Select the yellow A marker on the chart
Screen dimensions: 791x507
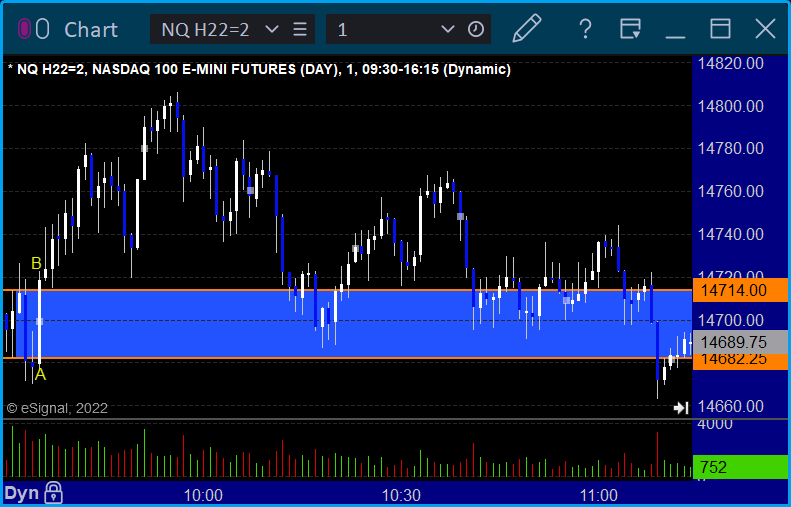(40, 374)
